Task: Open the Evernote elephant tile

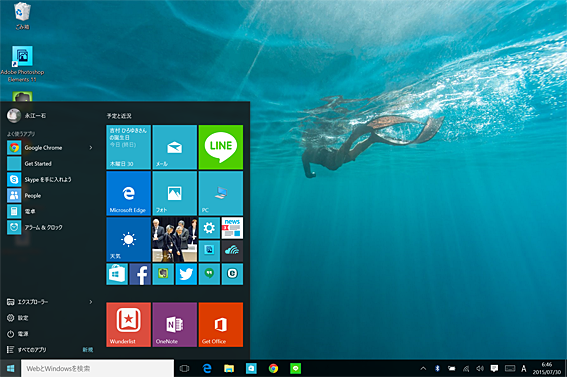Action: [x=163, y=274]
